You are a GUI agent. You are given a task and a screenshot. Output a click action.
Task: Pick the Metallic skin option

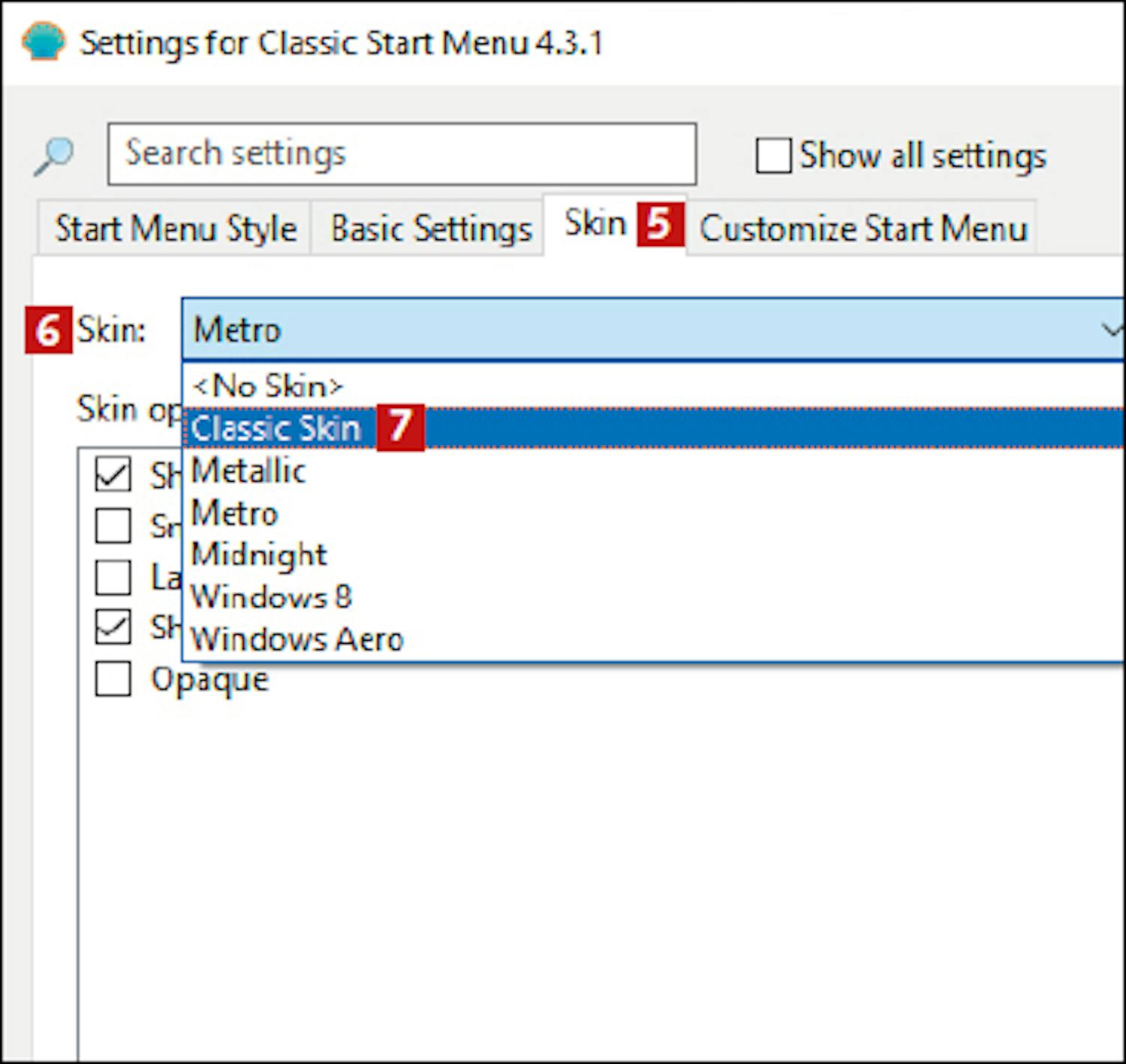[x=248, y=471]
